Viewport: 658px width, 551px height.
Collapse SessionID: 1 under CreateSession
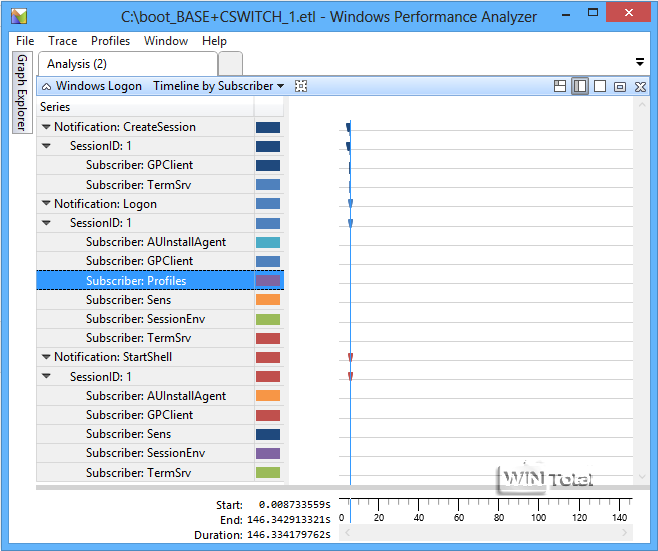point(46,146)
